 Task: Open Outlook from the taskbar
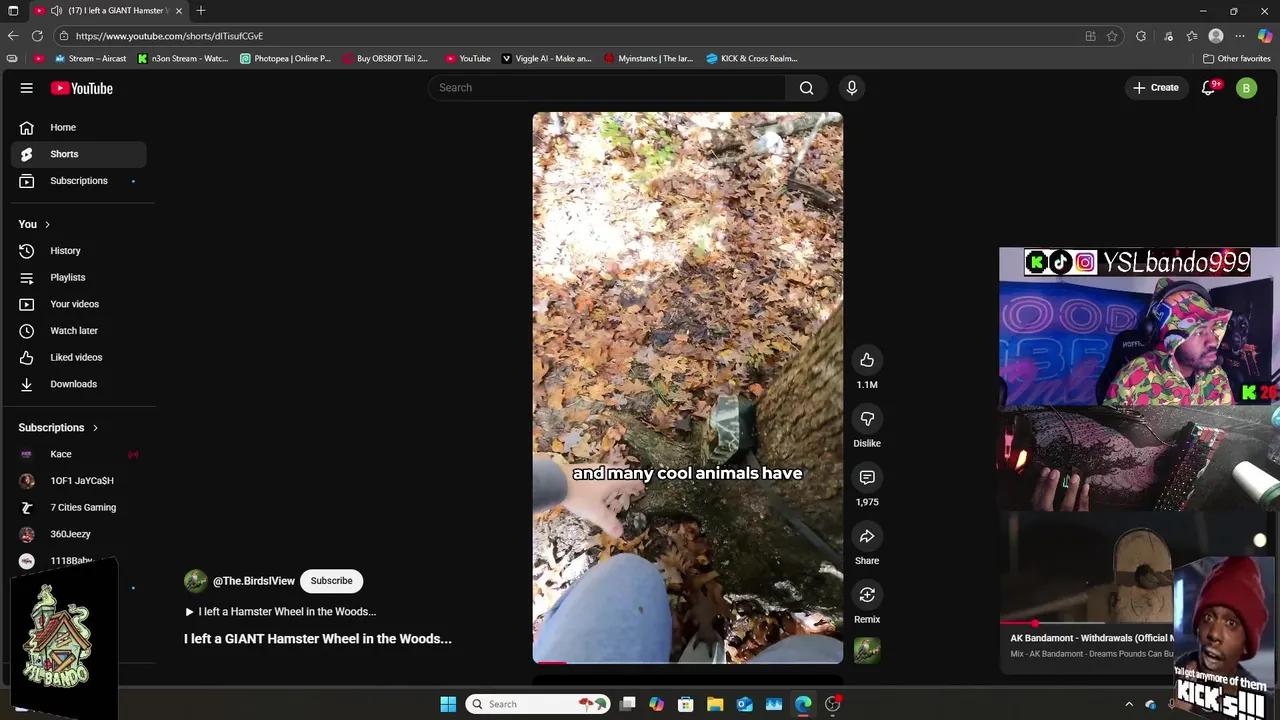[745, 704]
